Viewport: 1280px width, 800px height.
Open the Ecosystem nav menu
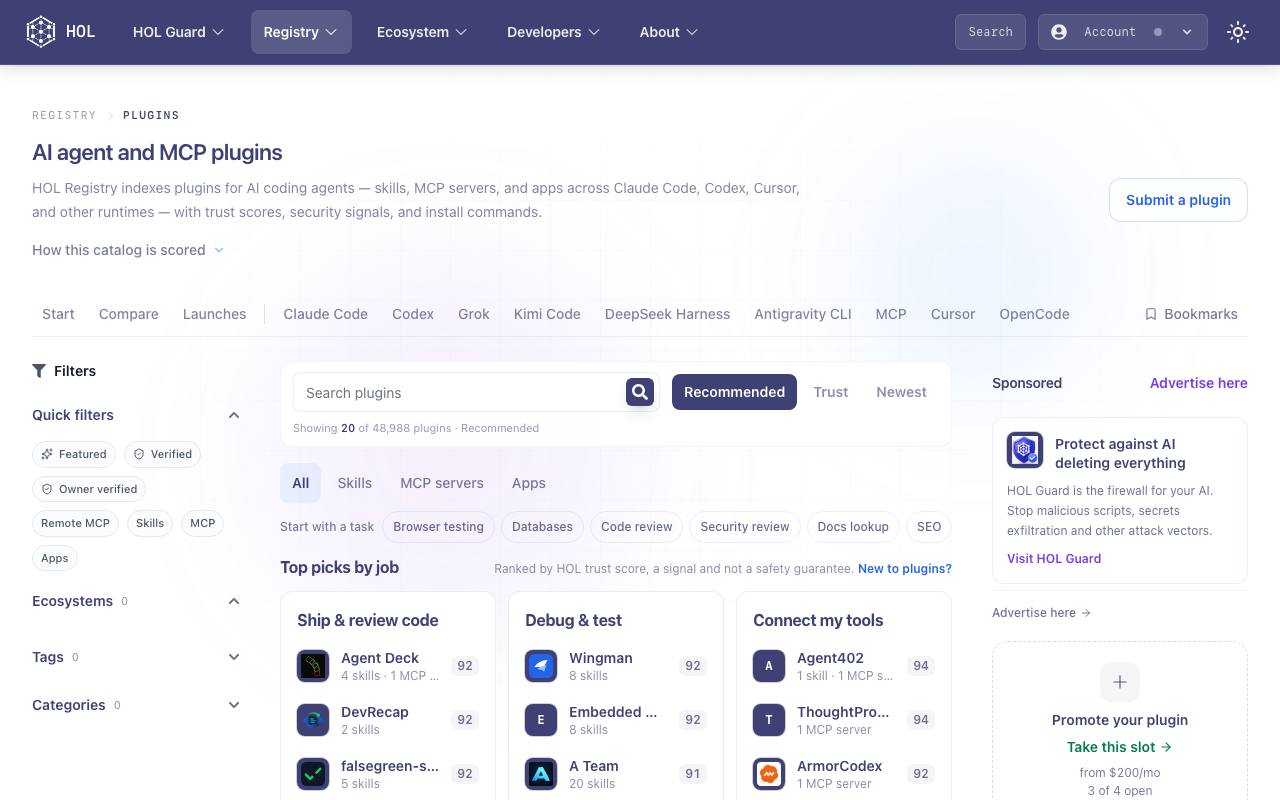(x=422, y=32)
